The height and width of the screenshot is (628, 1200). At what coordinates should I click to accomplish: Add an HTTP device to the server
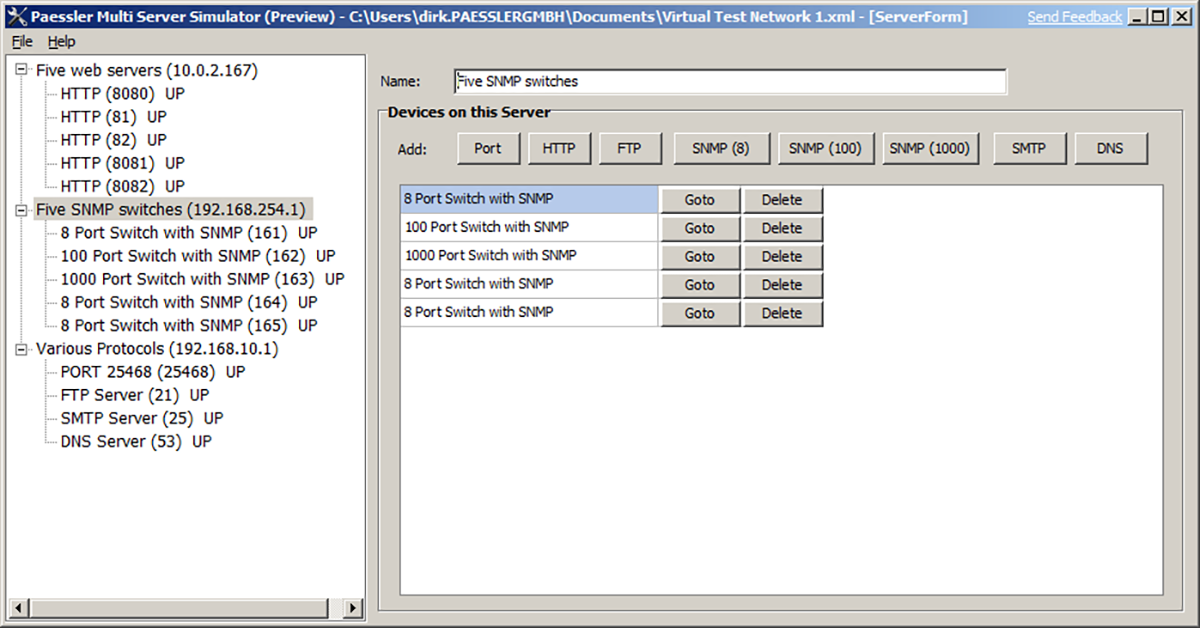click(559, 149)
